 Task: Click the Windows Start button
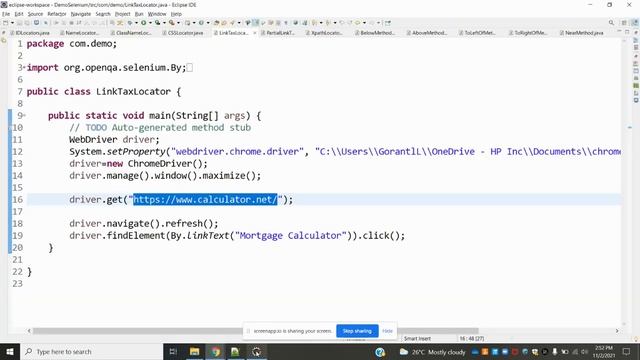[10, 351]
